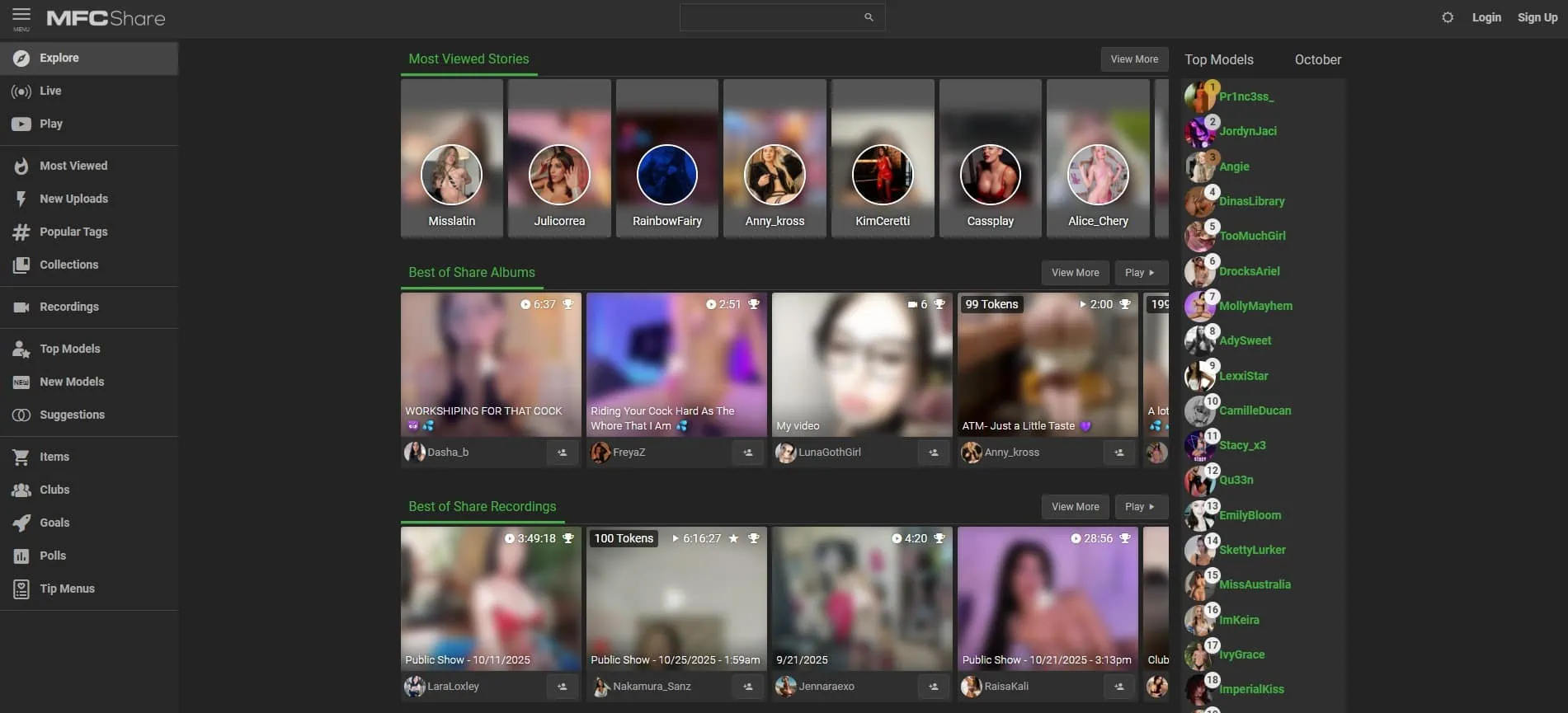Viewport: 1568px width, 713px height.
Task: Open DinasLibrary top model profile
Action: pos(1251,202)
